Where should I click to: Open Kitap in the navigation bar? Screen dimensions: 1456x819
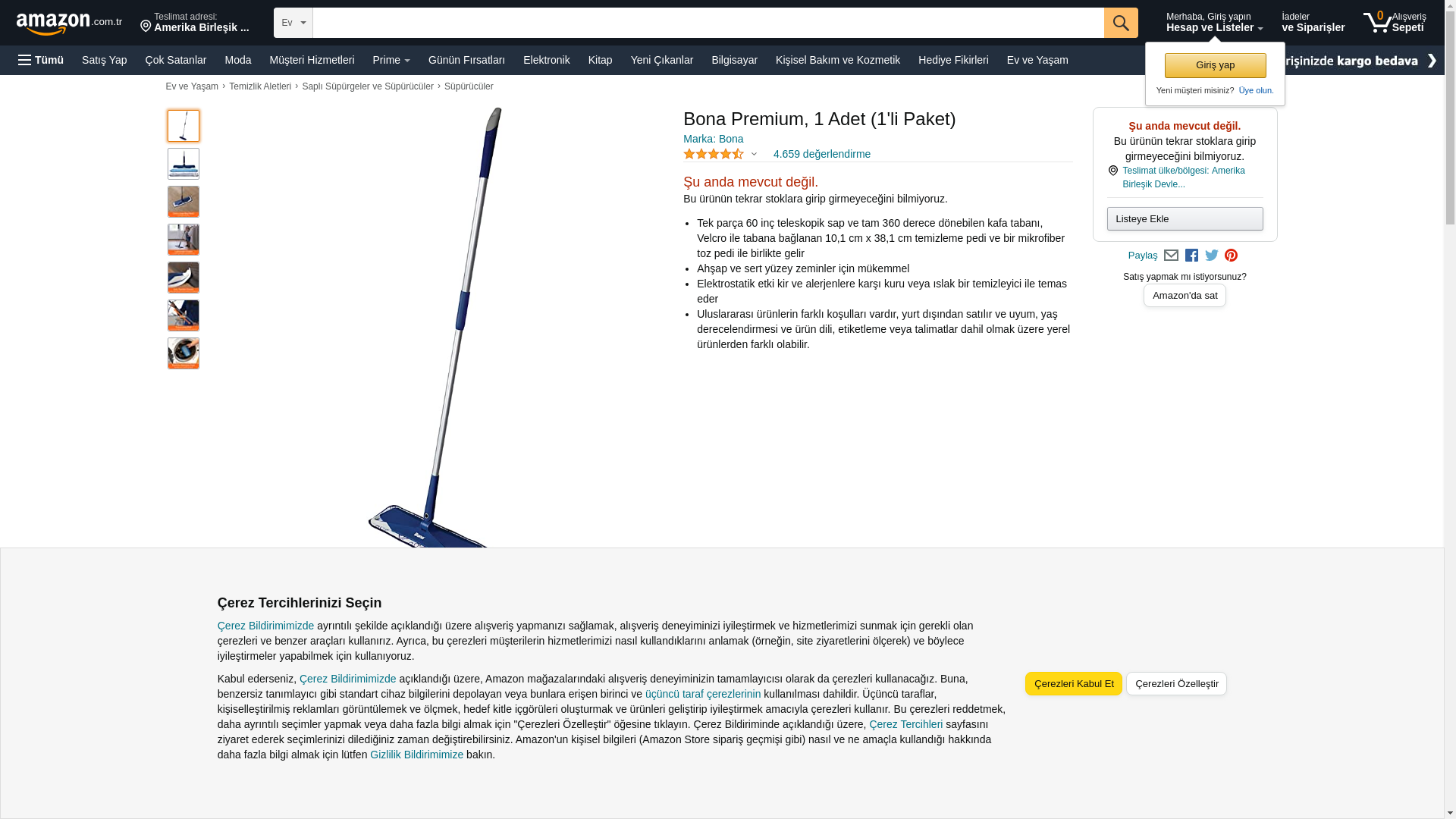click(601, 60)
